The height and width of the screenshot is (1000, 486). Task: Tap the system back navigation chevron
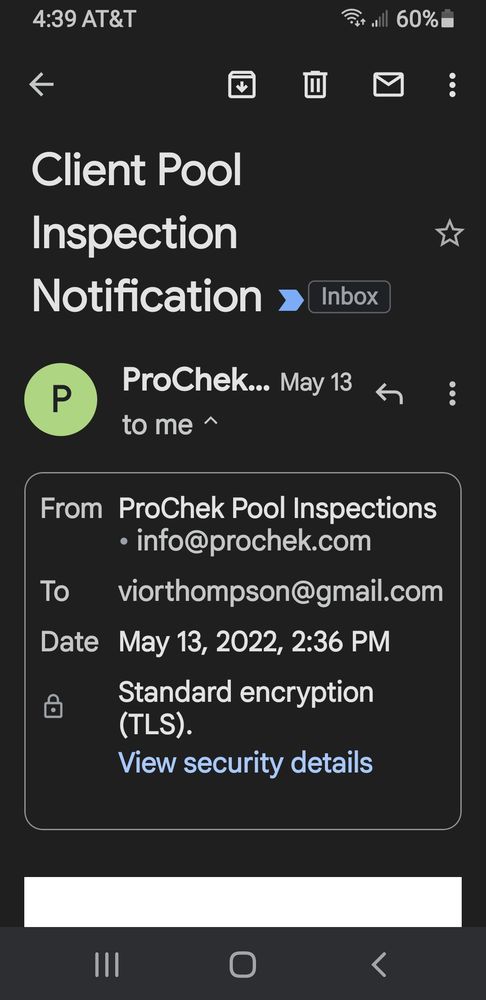tap(379, 964)
